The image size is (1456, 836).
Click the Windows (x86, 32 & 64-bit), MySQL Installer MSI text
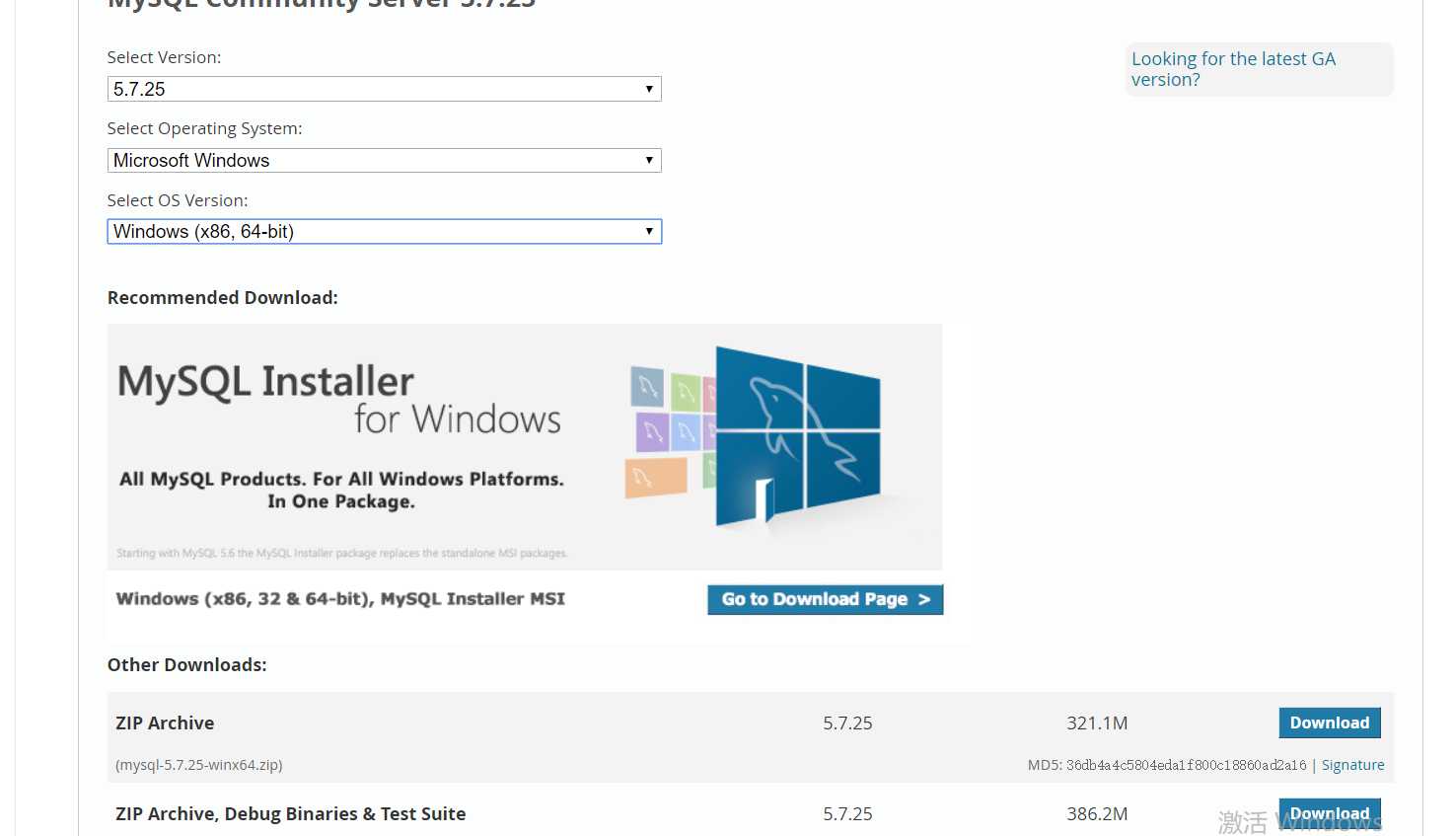[340, 599]
